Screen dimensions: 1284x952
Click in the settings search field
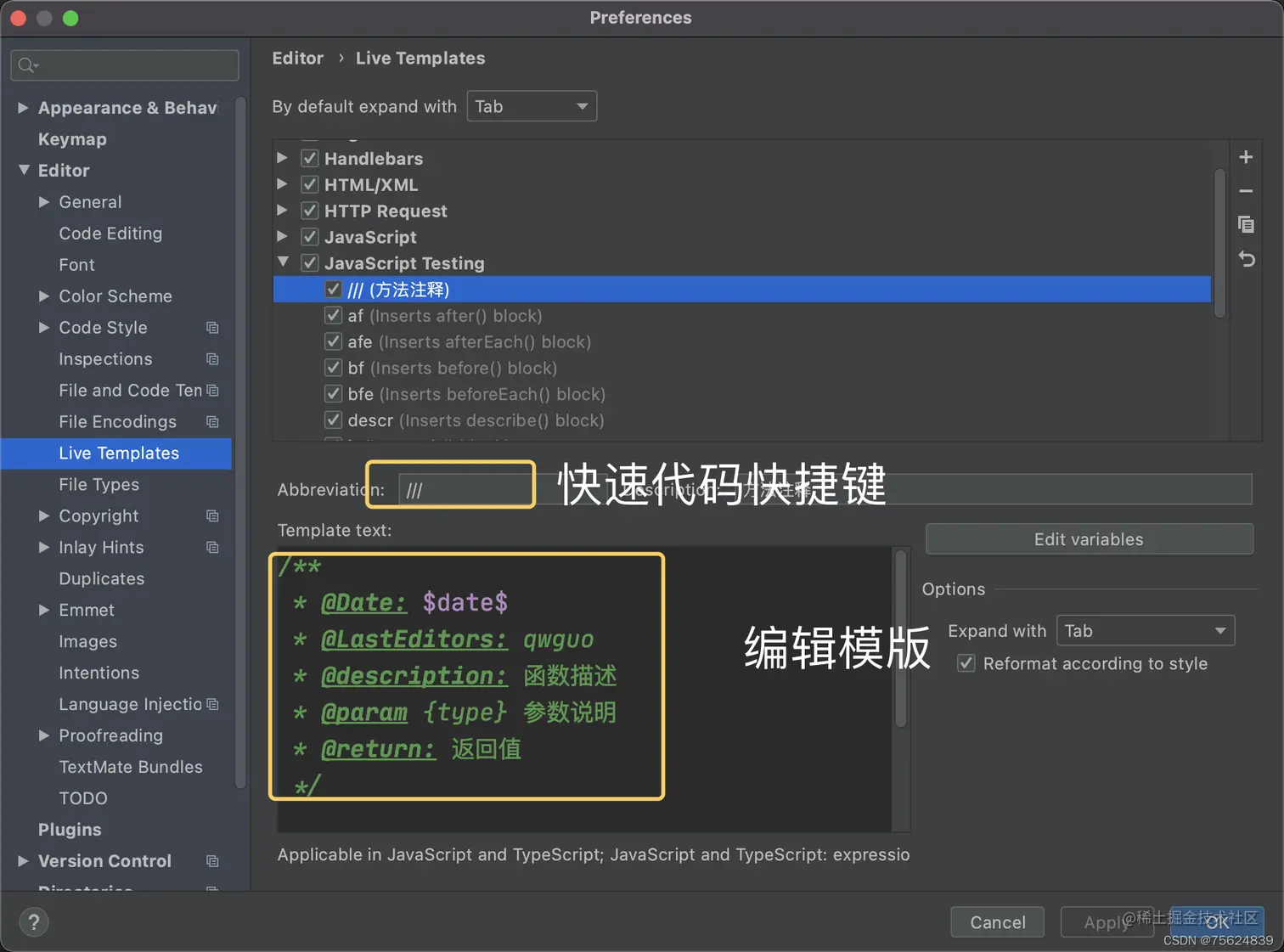[125, 65]
